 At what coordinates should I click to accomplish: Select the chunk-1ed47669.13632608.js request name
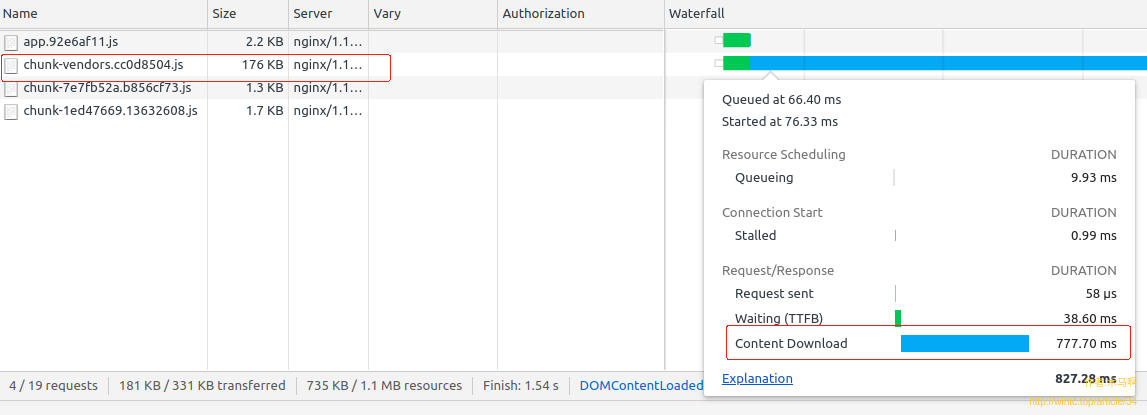(110, 111)
